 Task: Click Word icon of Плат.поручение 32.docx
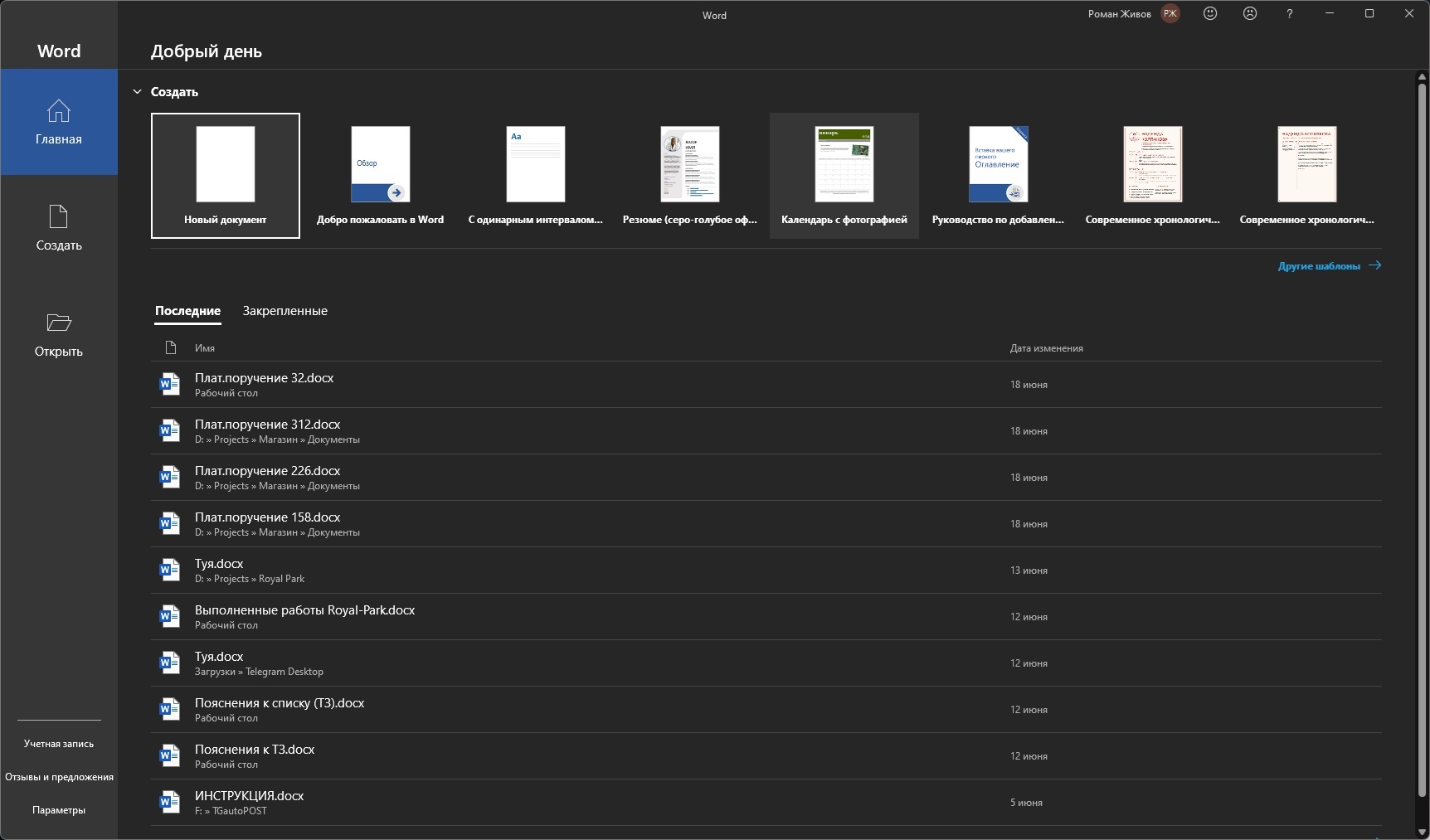(170, 384)
